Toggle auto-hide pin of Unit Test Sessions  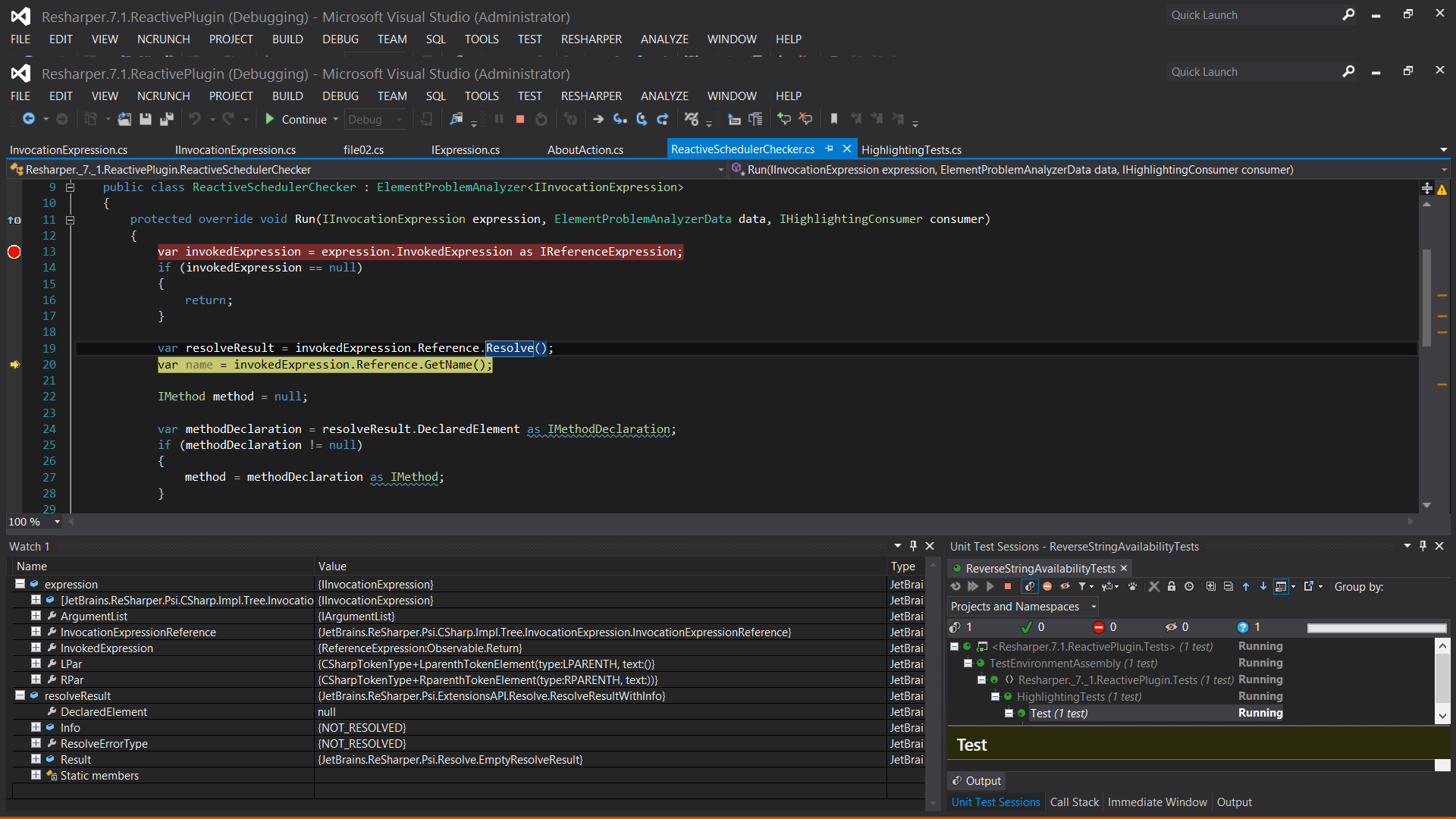pyautogui.click(x=1423, y=546)
